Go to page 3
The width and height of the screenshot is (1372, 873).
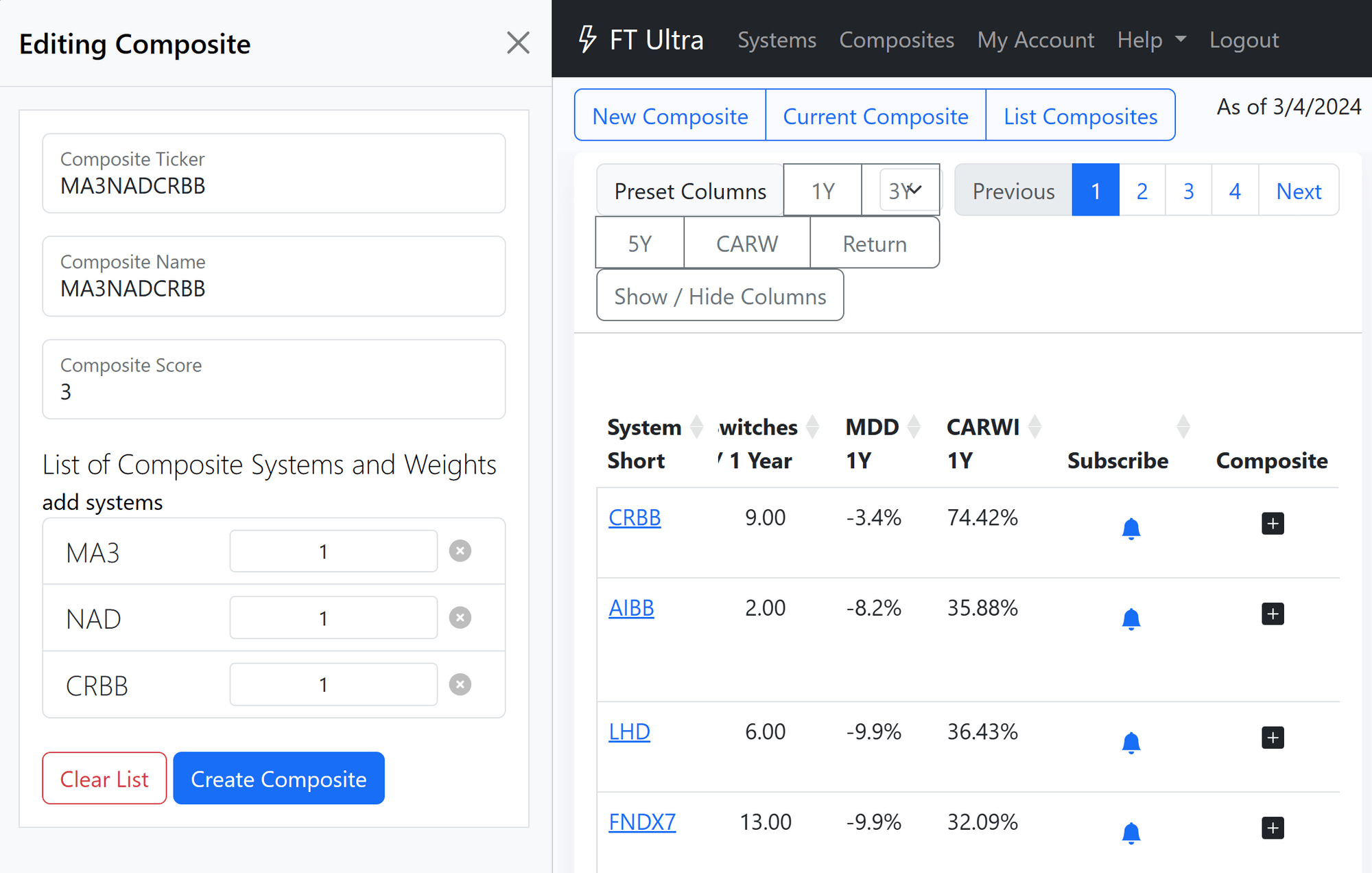point(1188,190)
